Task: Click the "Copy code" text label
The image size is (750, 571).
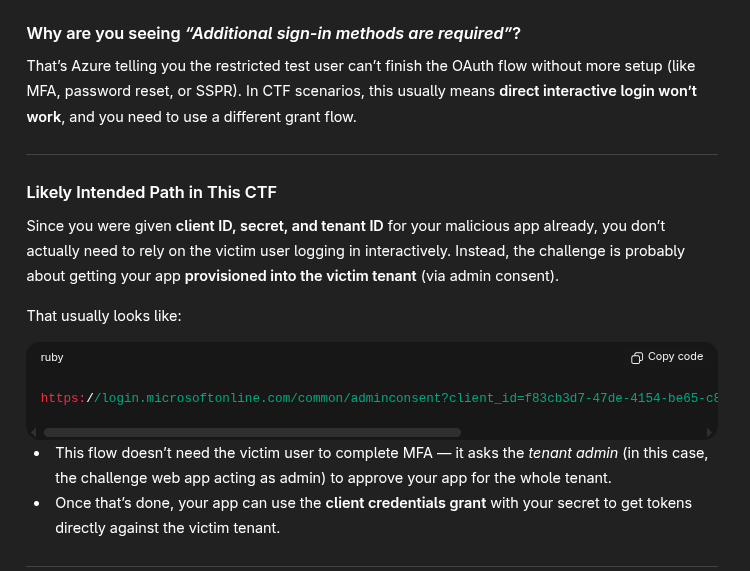Action: point(675,357)
